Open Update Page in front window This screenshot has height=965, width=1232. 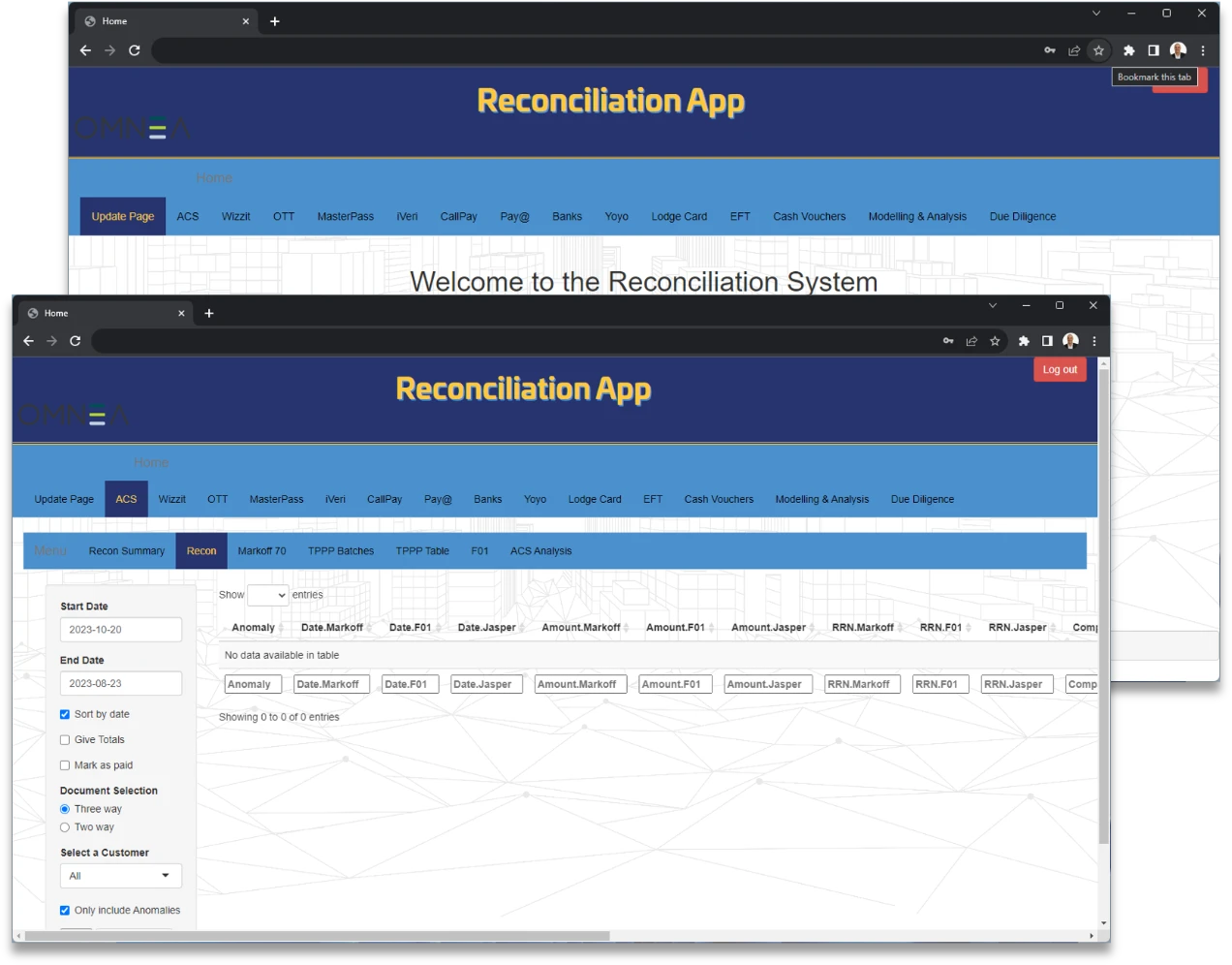[x=64, y=500]
